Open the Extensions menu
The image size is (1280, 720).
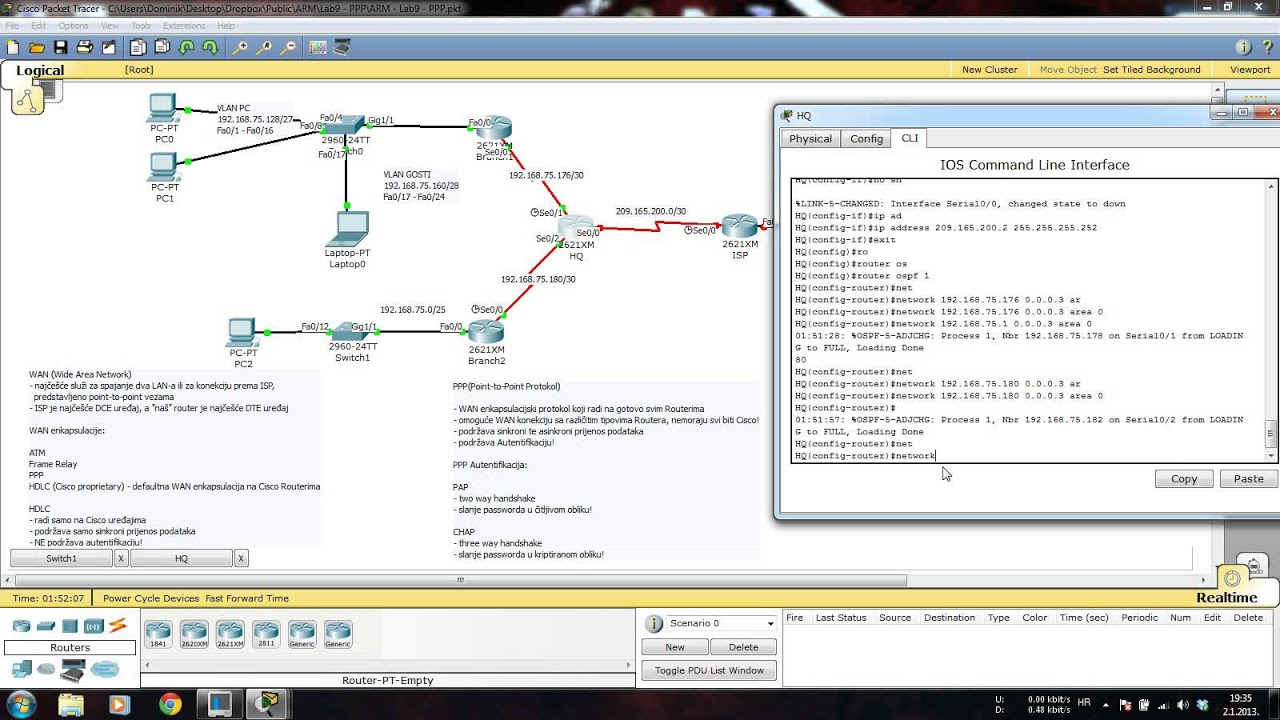point(183,26)
